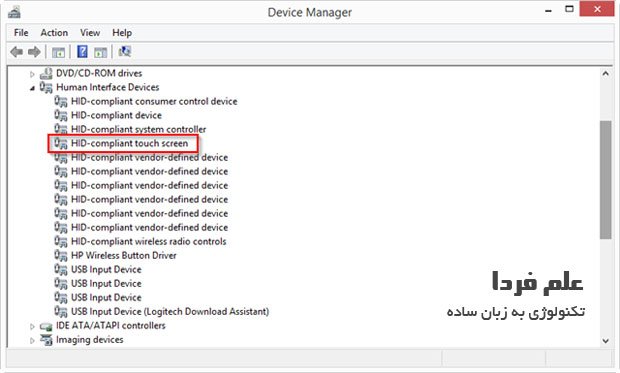Select the HP Wireless Button Driver icon
This screenshot has height=373, width=620.
tap(61, 256)
